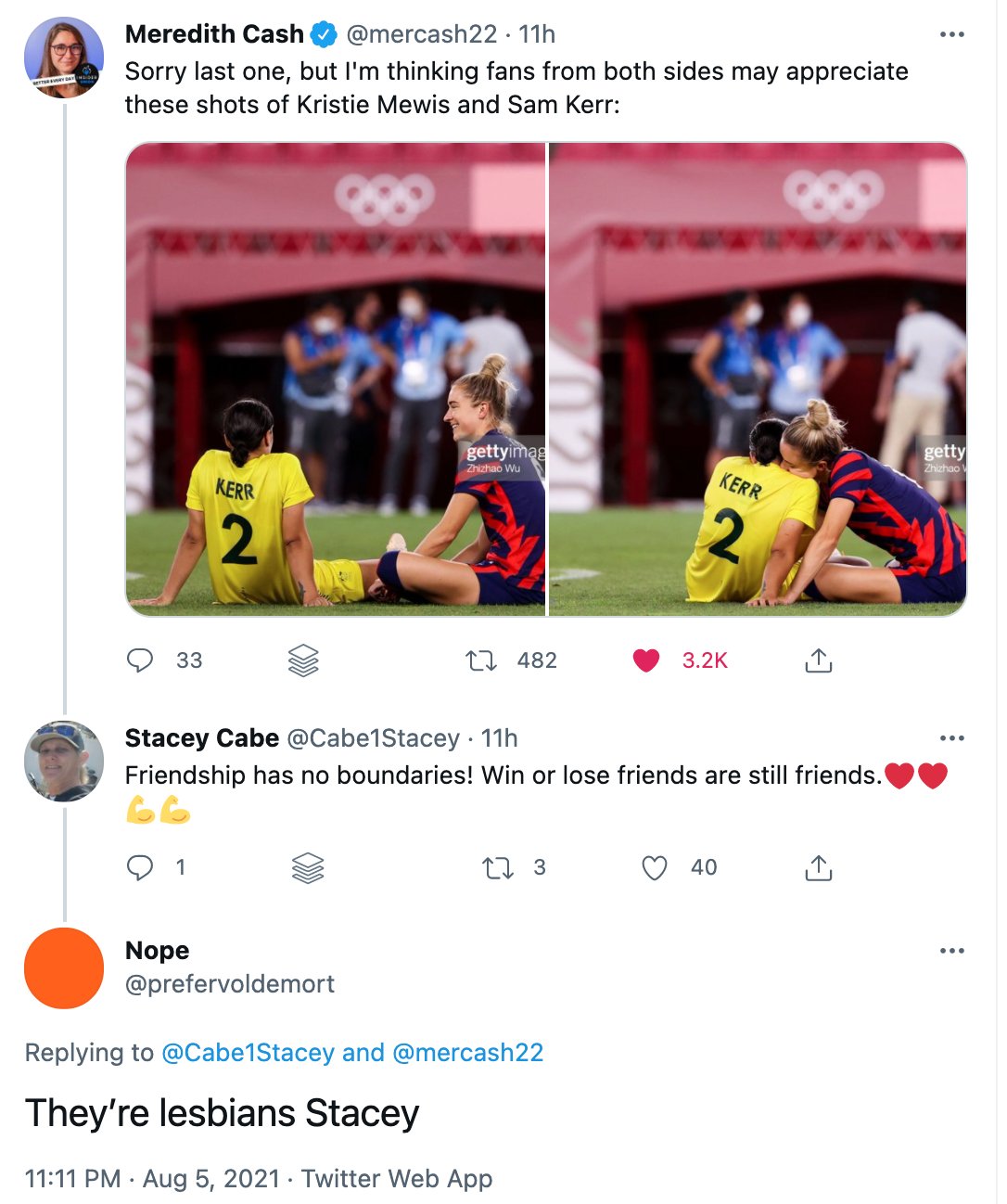Viewport: 1007px width, 1204px height.
Task: Click the layers icon under Meredith's tweet
Action: click(x=303, y=660)
